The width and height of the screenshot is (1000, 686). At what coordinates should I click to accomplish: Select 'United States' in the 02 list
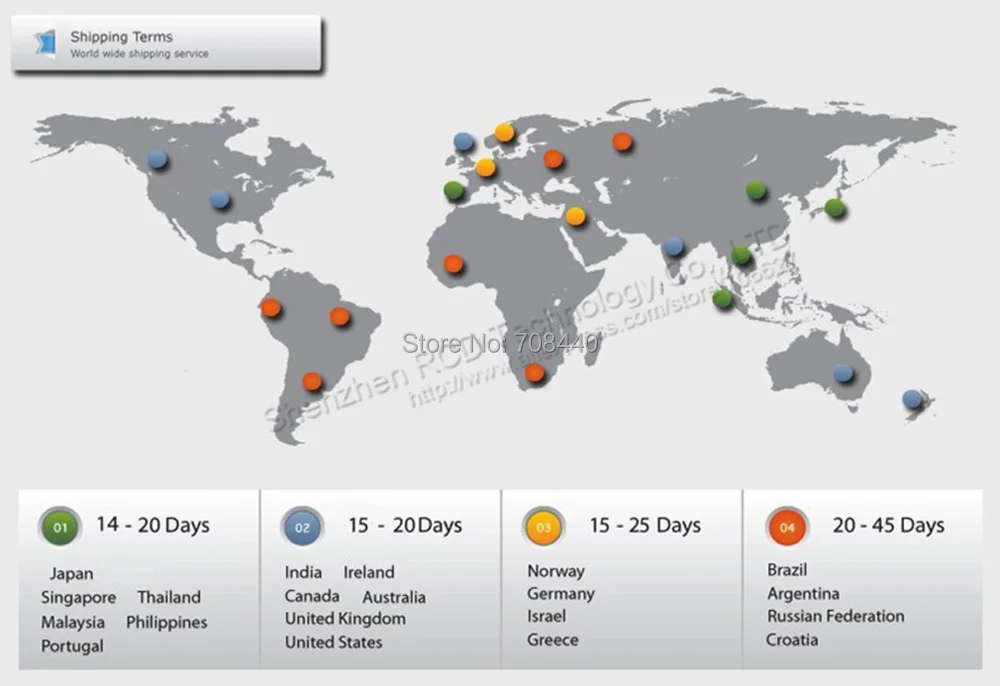point(334,642)
